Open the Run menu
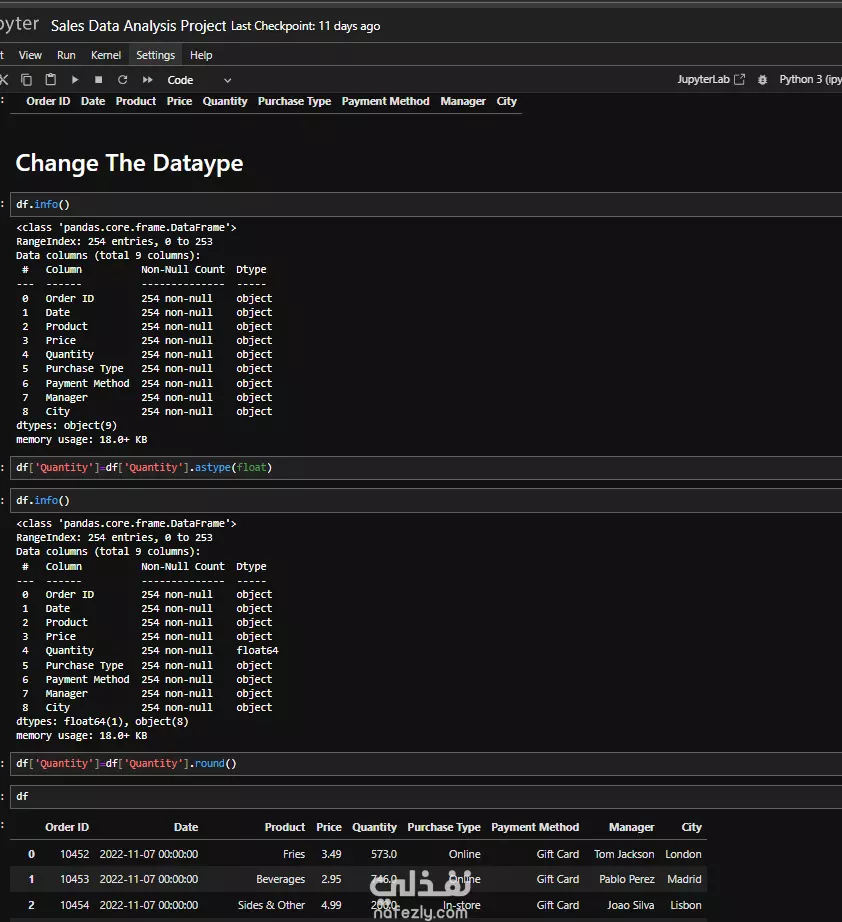This screenshot has height=922, width=842. coord(66,55)
